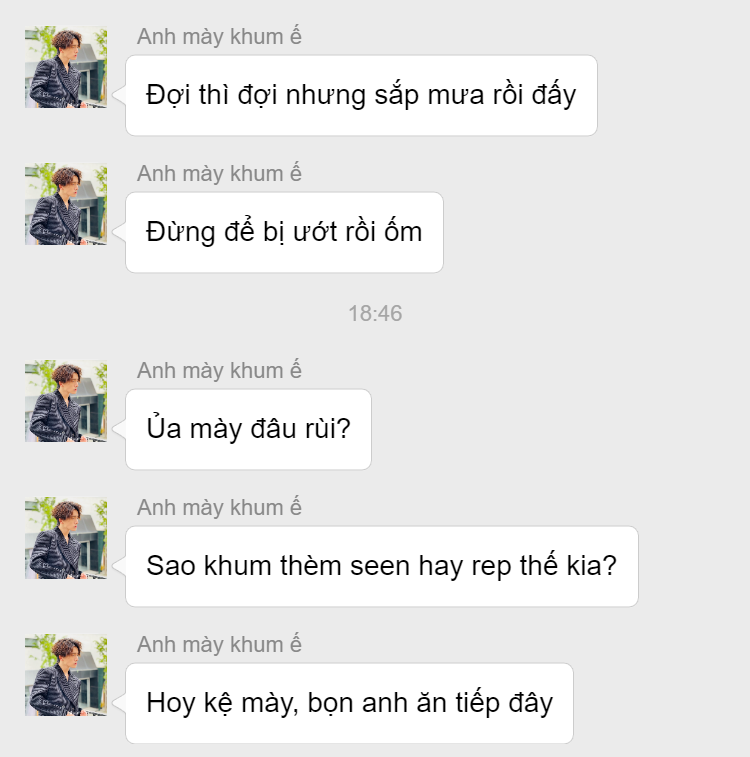Click avatar next to 'Đừng để bị ướt rồi ốm'
The height and width of the screenshot is (757, 750).
point(66,204)
